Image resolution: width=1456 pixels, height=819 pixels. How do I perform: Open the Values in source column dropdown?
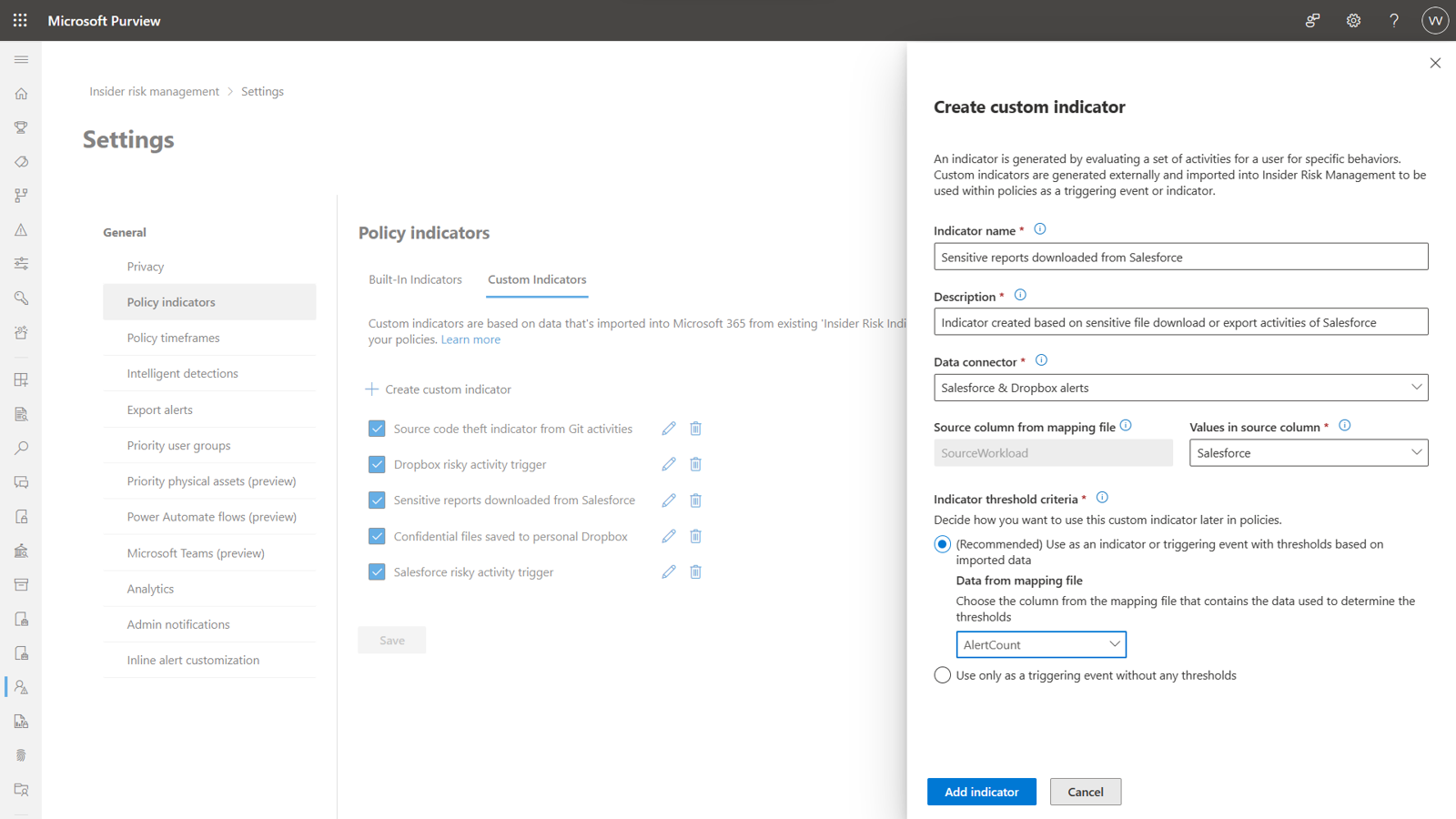pos(1309,453)
